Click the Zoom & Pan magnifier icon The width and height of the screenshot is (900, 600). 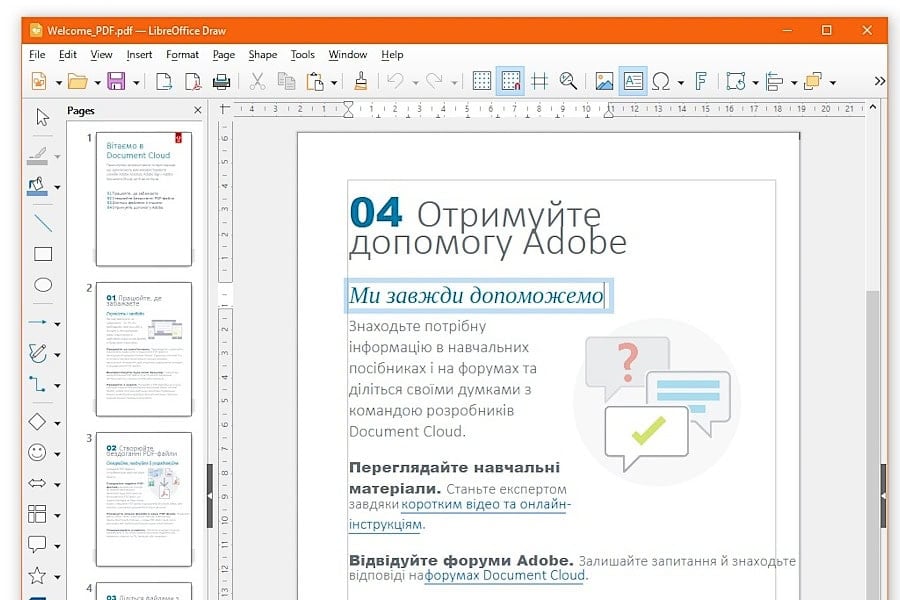click(568, 81)
